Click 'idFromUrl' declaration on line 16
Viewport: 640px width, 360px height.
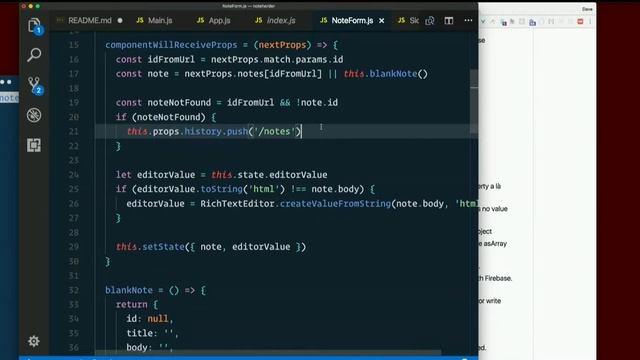tap(171, 59)
